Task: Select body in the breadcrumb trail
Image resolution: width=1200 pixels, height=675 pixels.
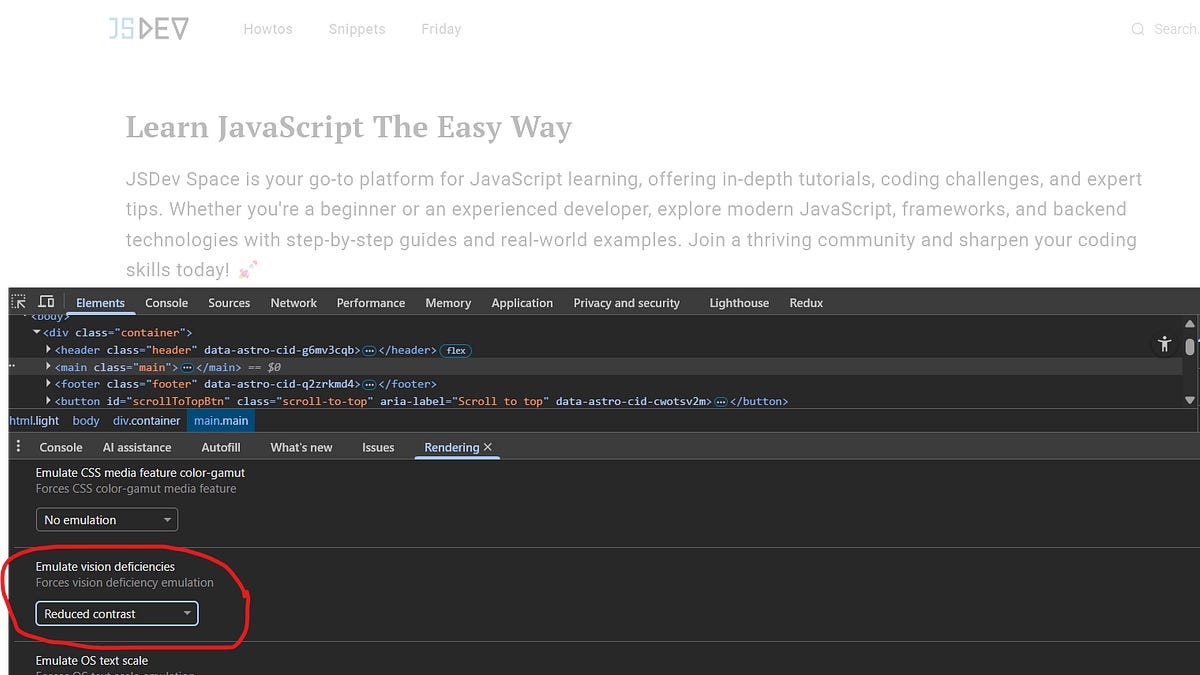Action: click(x=86, y=420)
